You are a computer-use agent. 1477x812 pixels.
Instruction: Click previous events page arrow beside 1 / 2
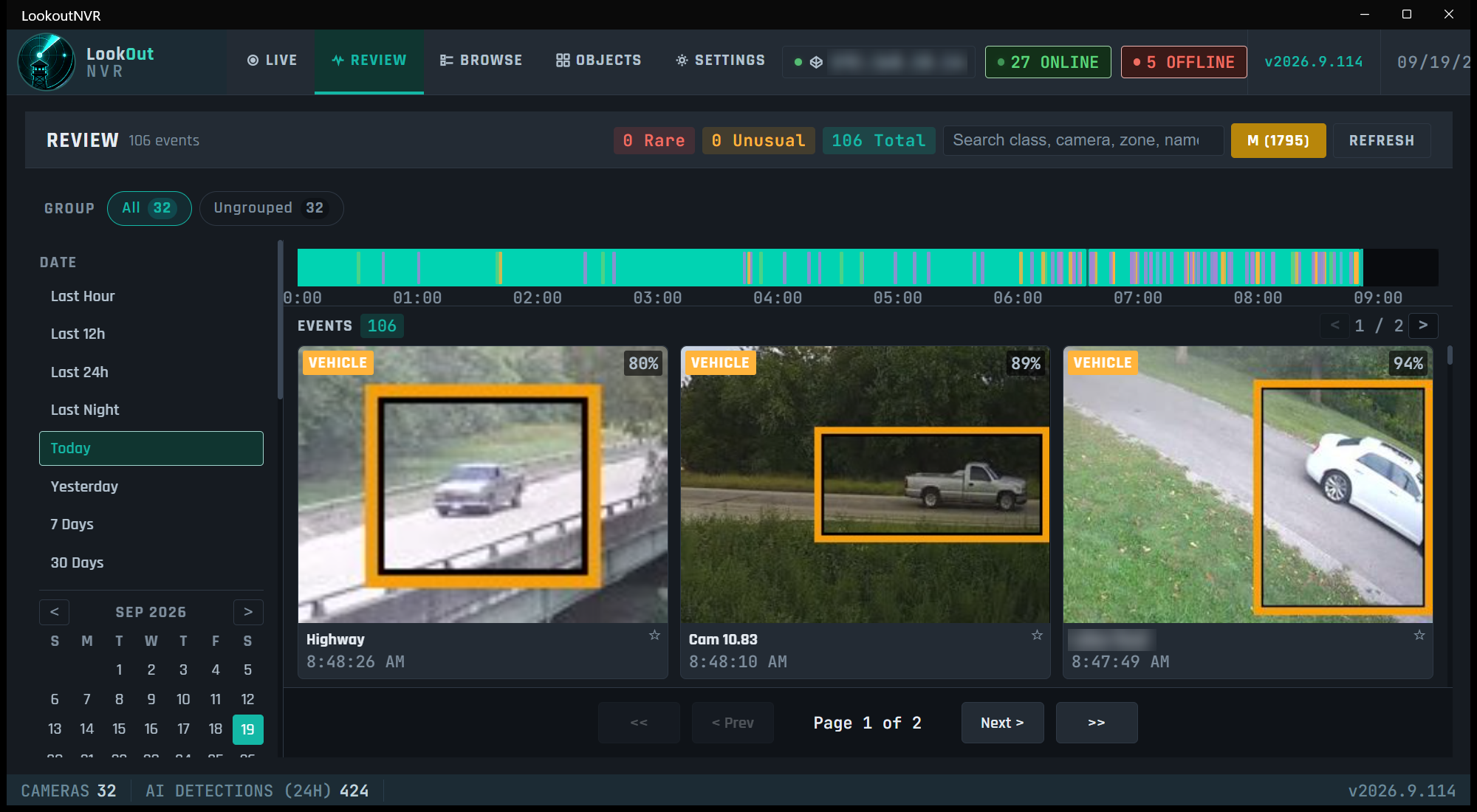pyautogui.click(x=1334, y=326)
